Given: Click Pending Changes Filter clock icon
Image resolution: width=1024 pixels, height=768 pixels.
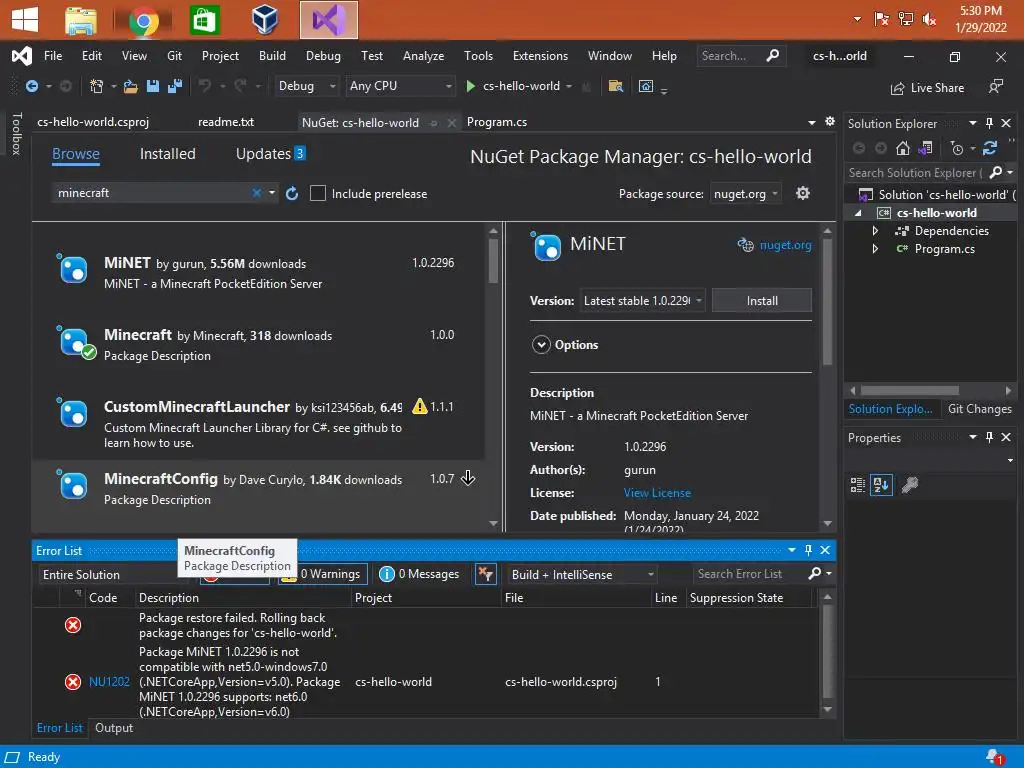Looking at the screenshot, I should [957, 149].
